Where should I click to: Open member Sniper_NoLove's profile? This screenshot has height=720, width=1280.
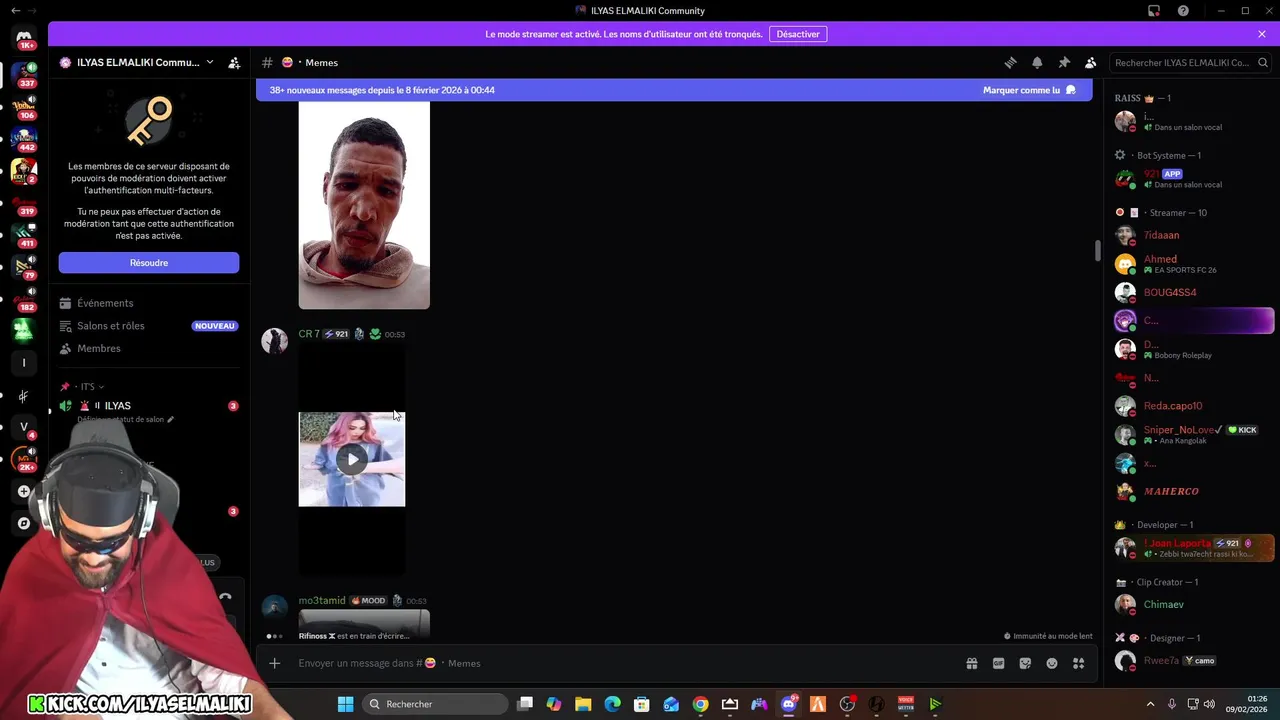point(1194,435)
